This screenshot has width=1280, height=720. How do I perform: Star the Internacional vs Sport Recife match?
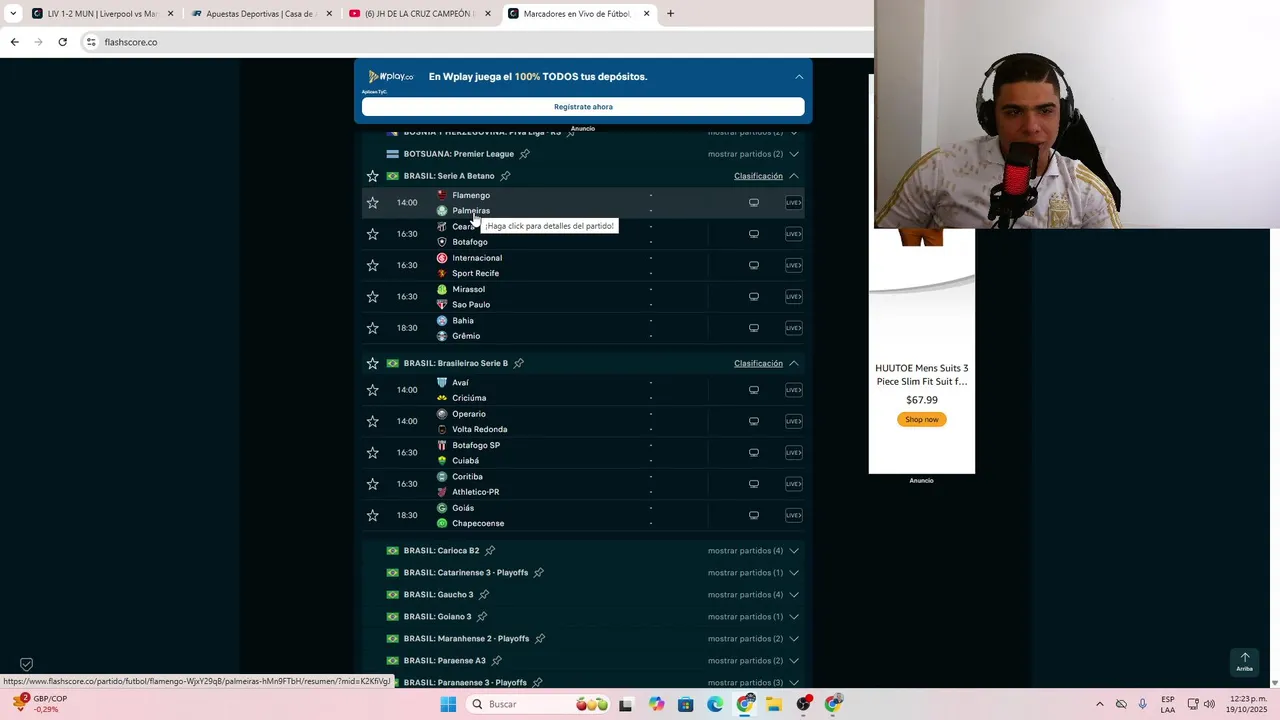(x=372, y=265)
